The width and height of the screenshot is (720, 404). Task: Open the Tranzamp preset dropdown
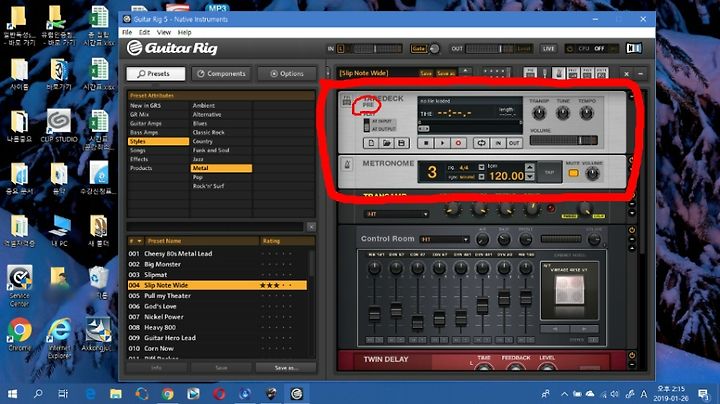point(397,214)
